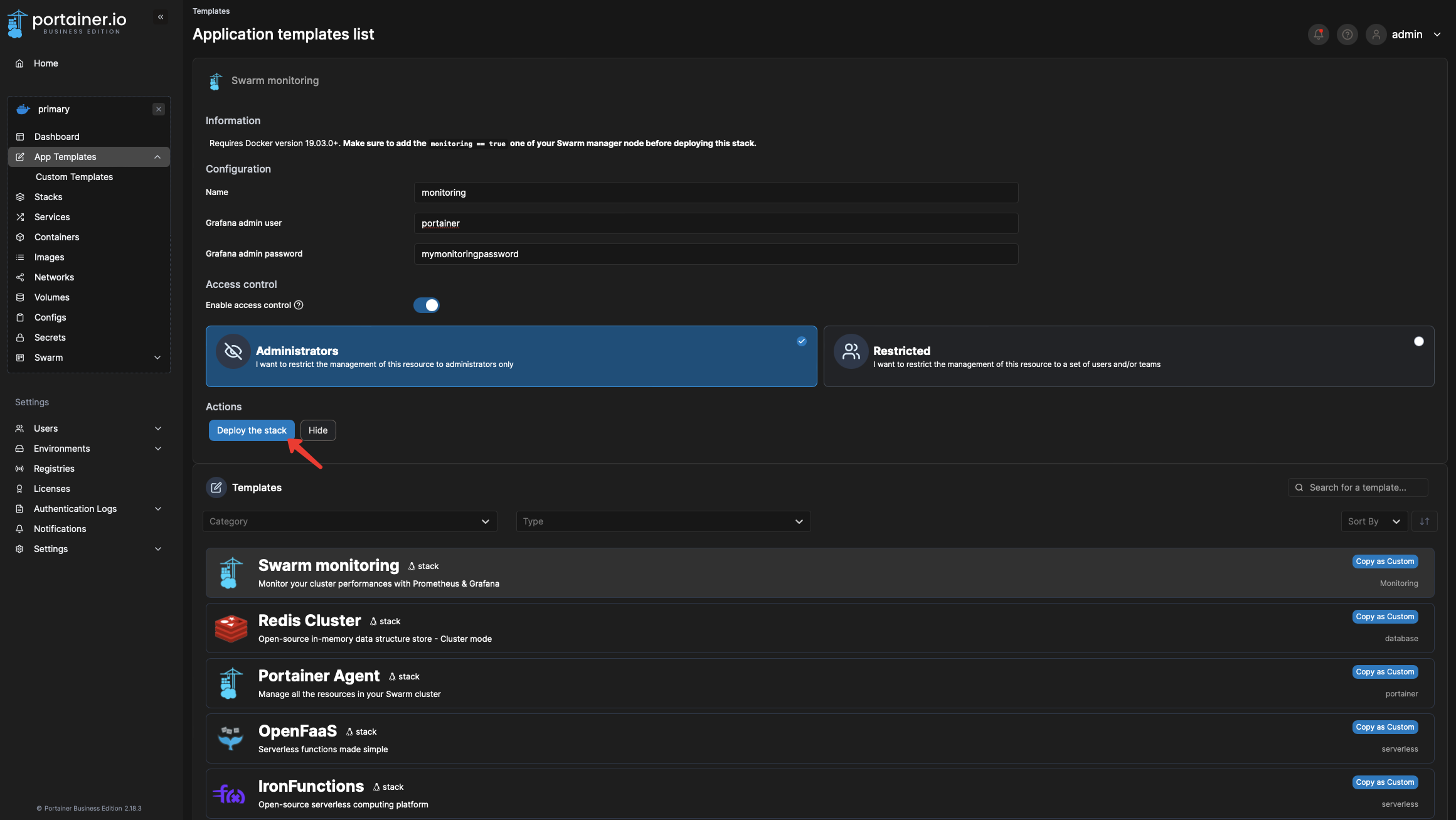The height and width of the screenshot is (820, 1456).
Task: Navigate to Stacks
Action: click(89, 197)
